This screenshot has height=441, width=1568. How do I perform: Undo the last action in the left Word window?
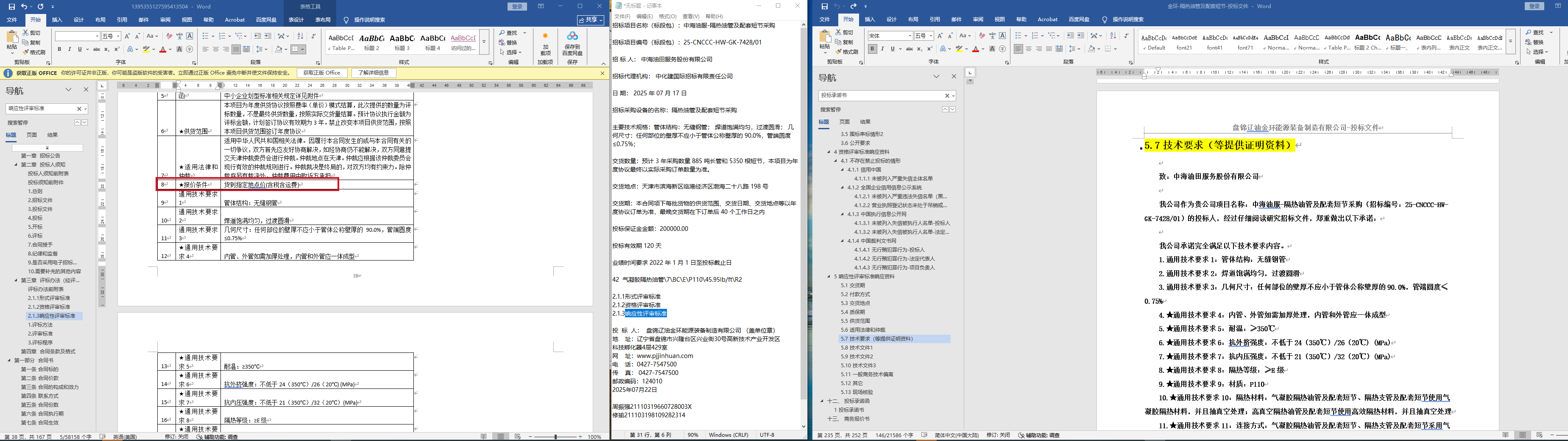[24, 7]
